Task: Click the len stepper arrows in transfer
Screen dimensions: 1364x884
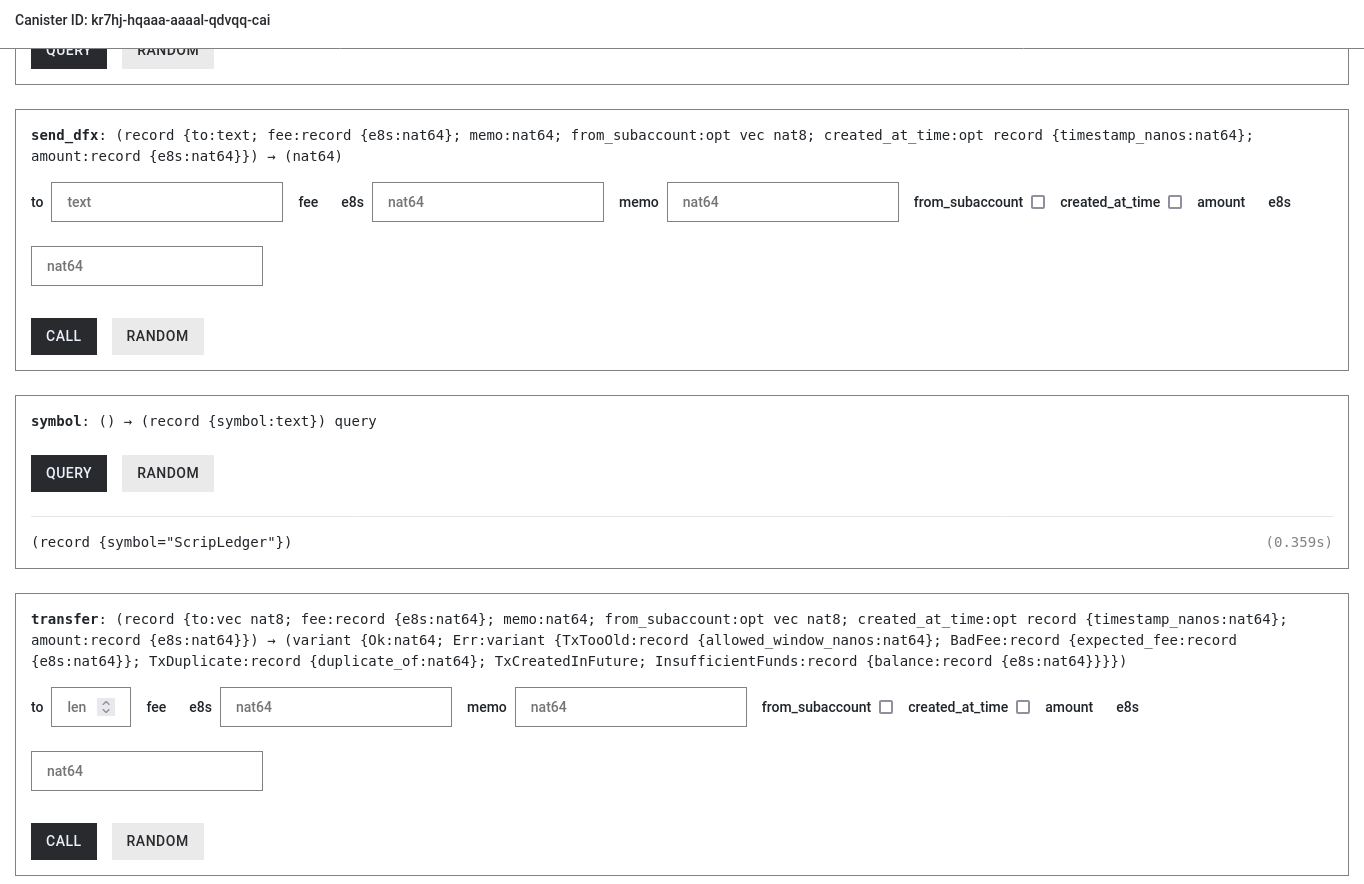Action: point(106,707)
